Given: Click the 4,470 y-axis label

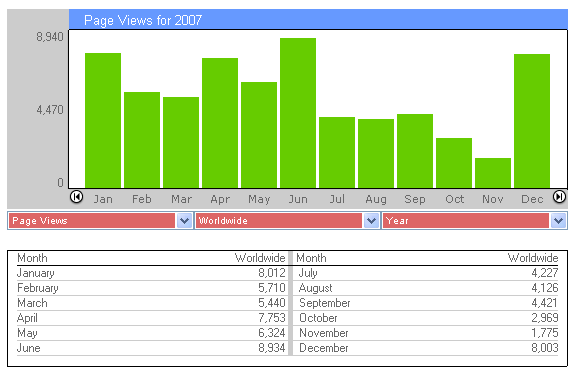Looking at the screenshot, I should pos(50,110).
